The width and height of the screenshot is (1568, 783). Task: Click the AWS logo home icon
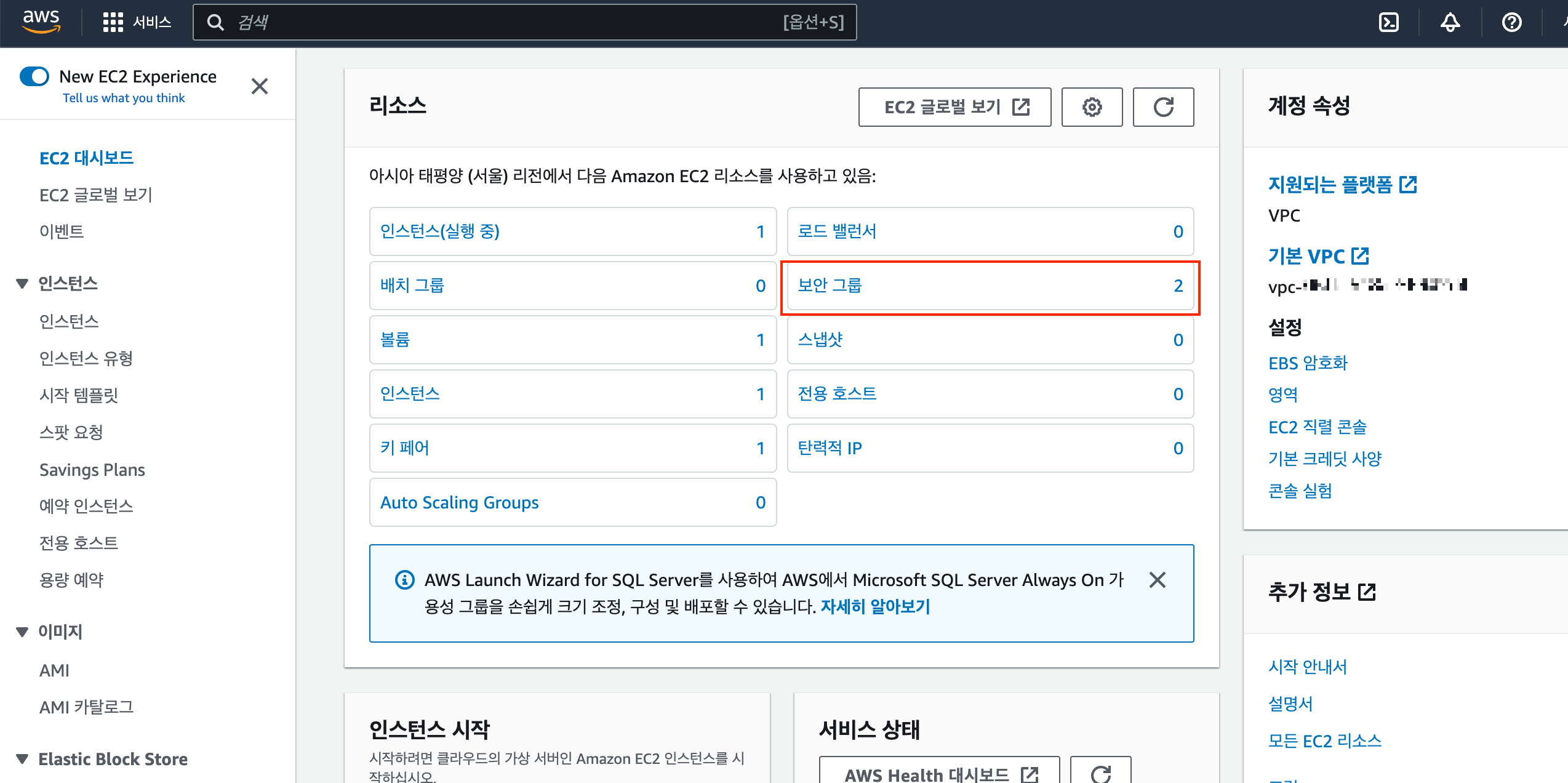point(41,21)
